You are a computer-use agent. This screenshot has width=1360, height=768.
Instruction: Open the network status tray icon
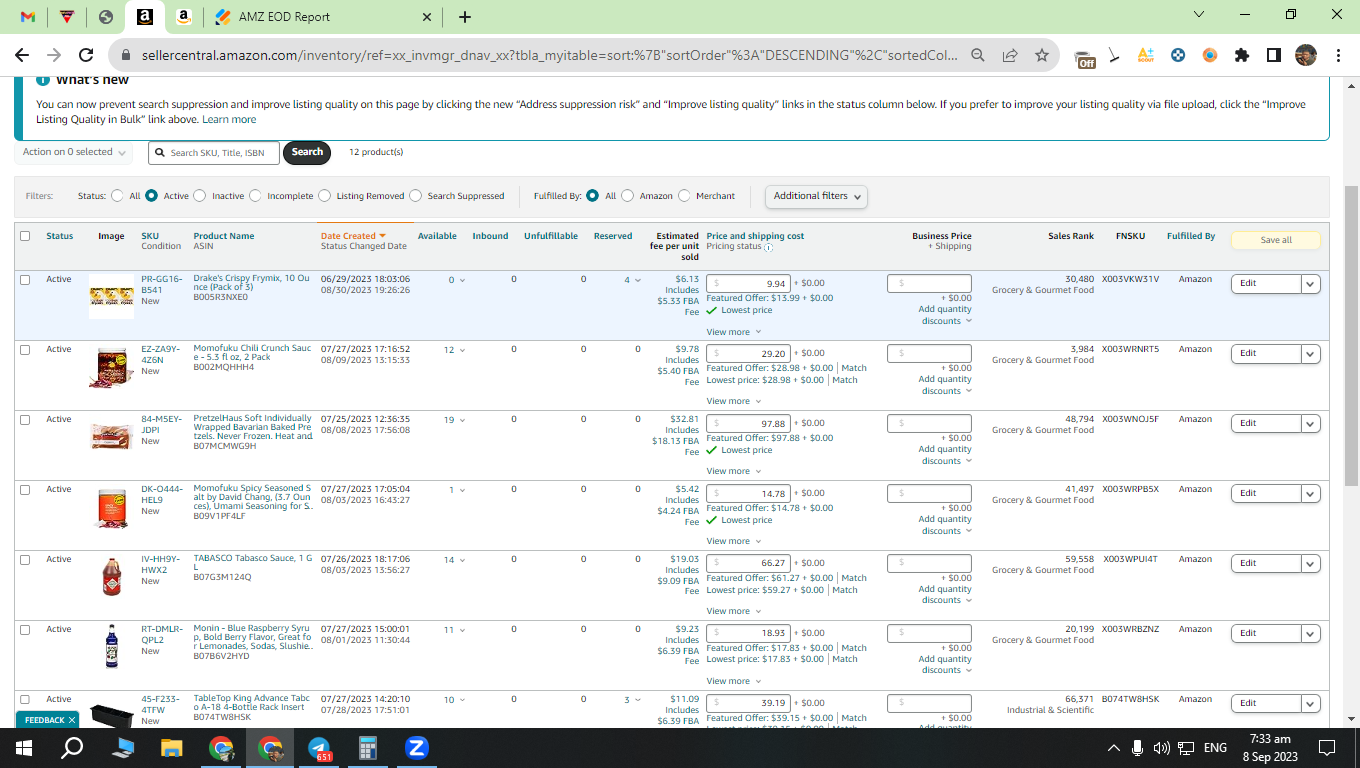click(x=1187, y=747)
